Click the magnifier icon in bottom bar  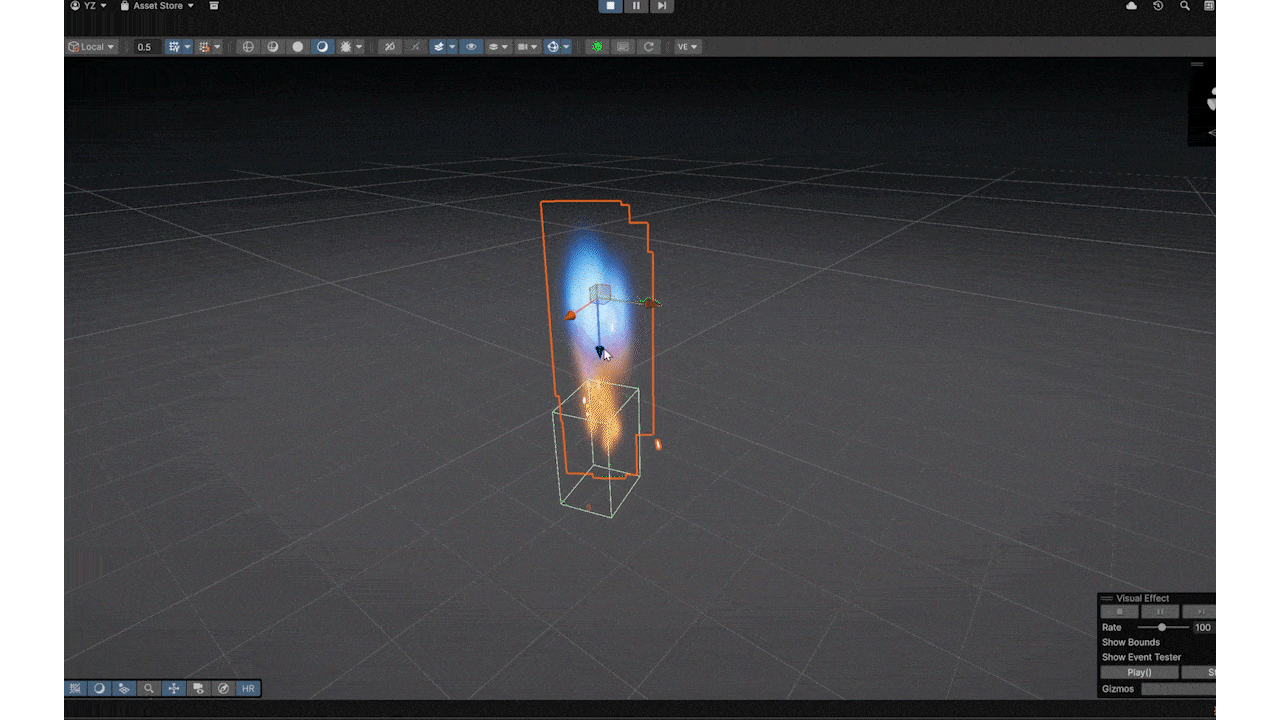coord(149,688)
